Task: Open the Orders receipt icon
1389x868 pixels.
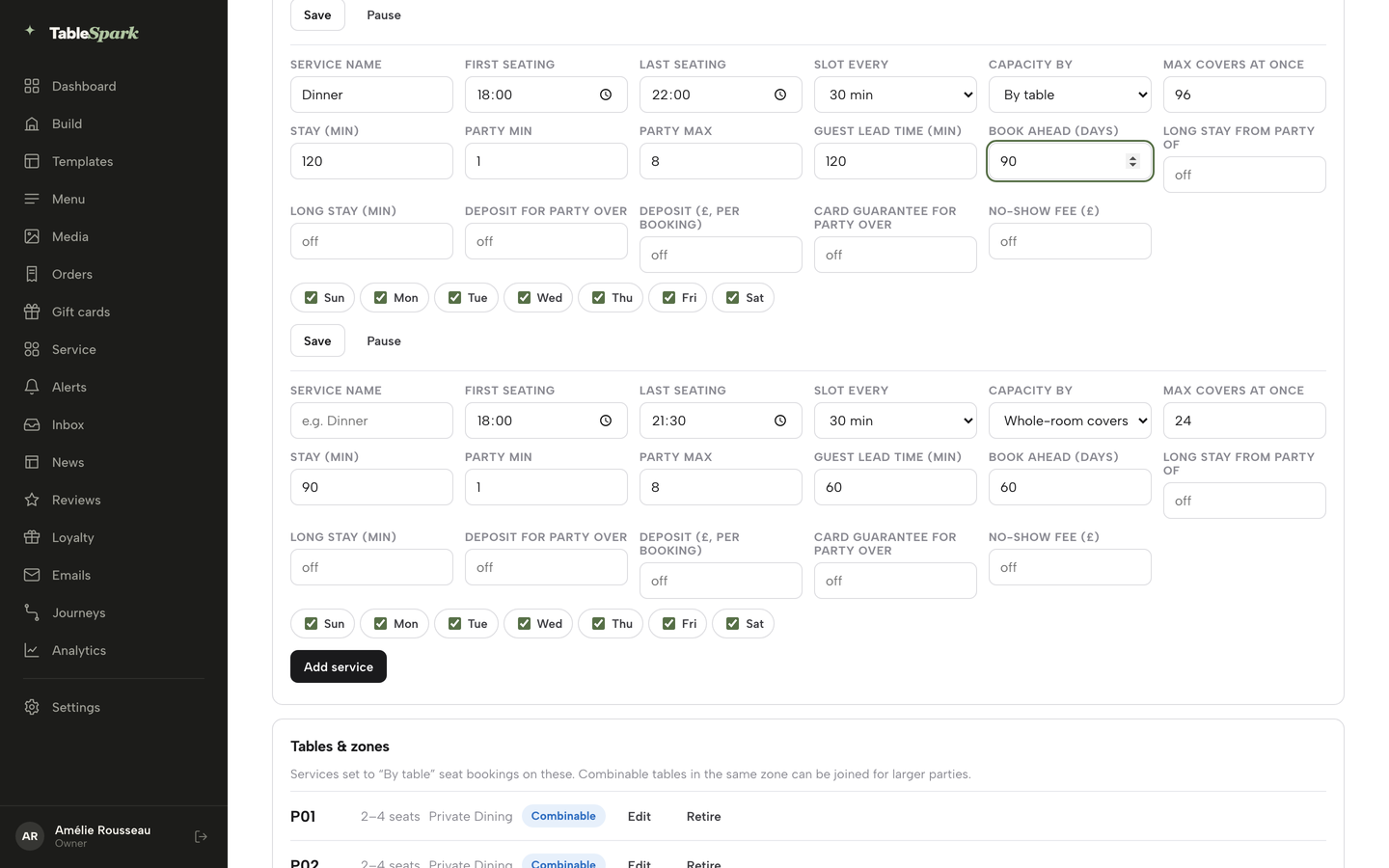Action: pyautogui.click(x=32, y=274)
